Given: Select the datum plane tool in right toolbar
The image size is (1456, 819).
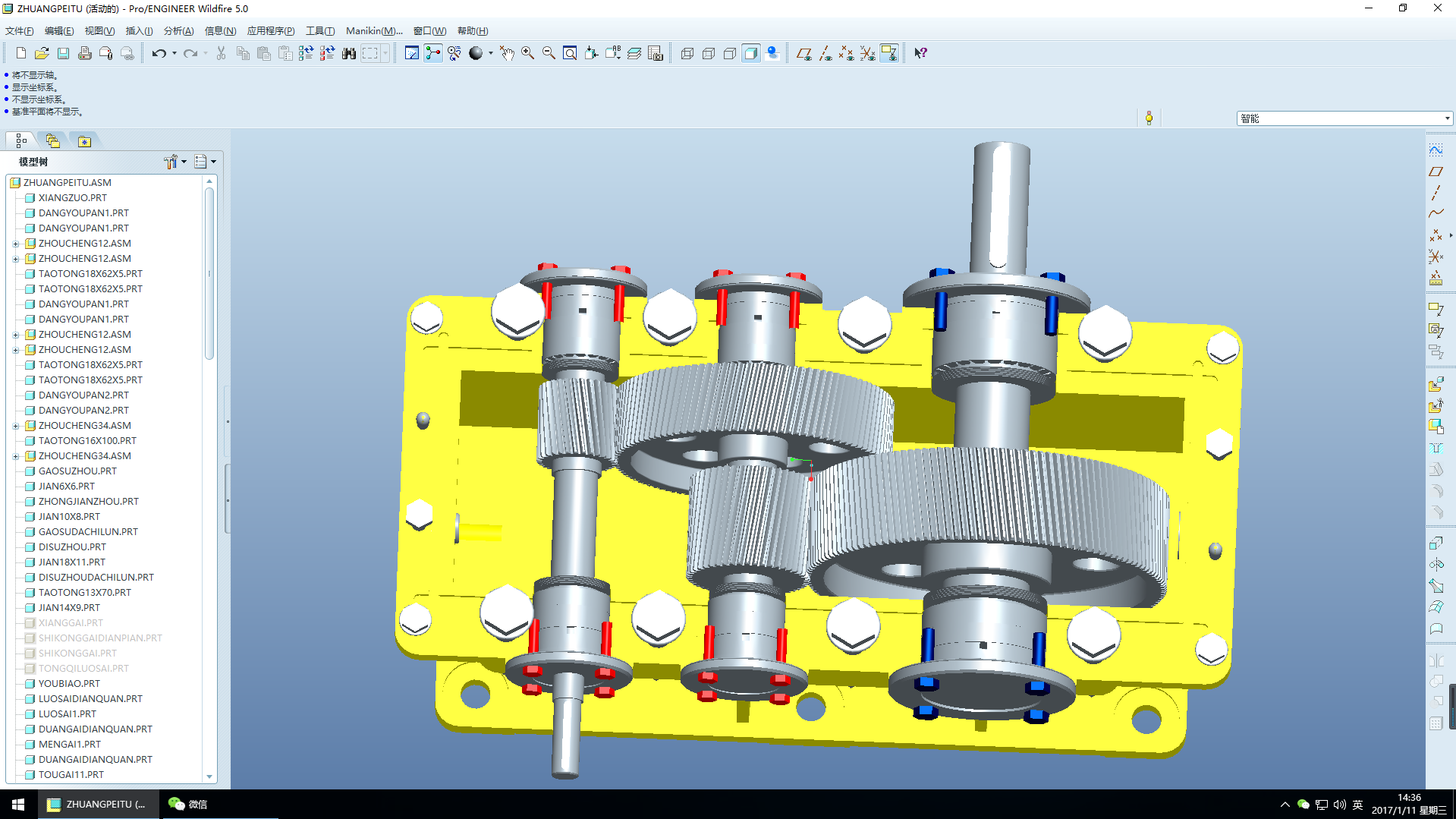Looking at the screenshot, I should [1436, 172].
